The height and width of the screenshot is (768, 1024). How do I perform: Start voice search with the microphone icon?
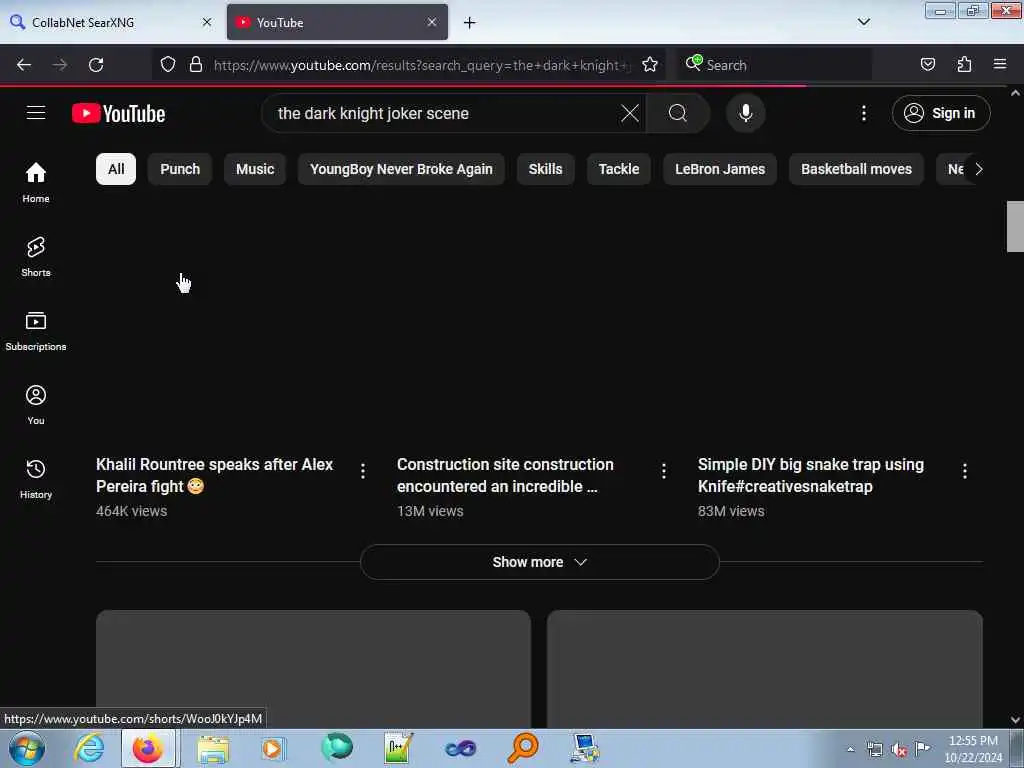745,113
